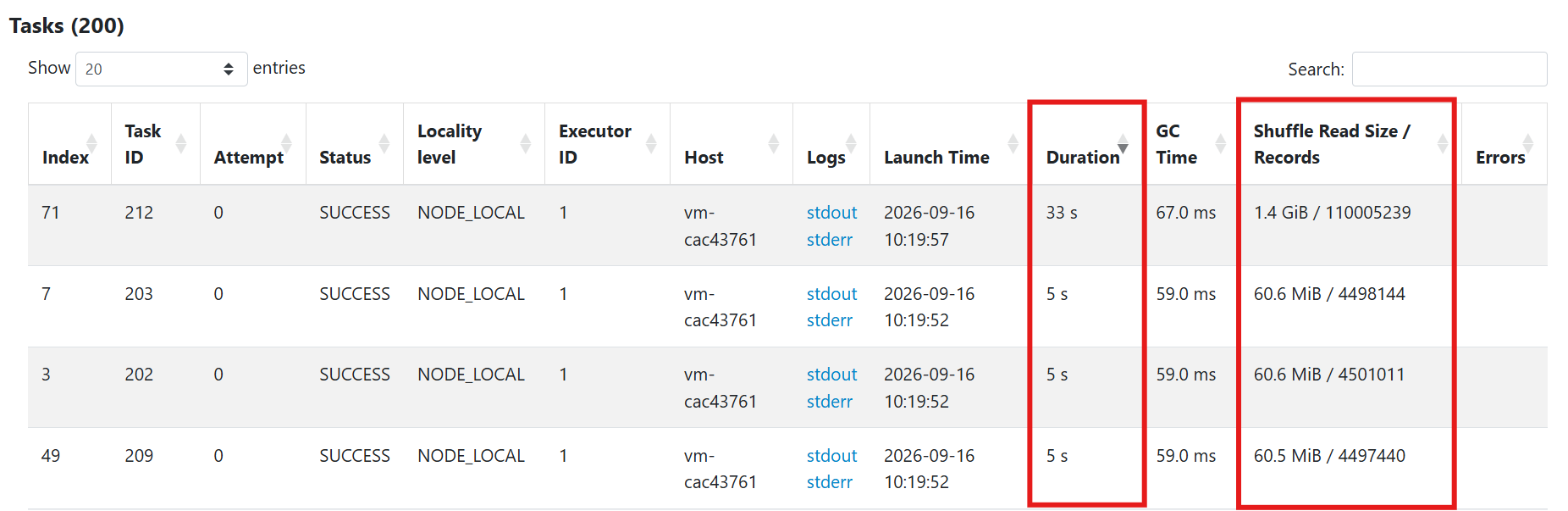Toggle sorting on the Attempt column arrows
The height and width of the screenshot is (511, 1568).
tap(286, 144)
